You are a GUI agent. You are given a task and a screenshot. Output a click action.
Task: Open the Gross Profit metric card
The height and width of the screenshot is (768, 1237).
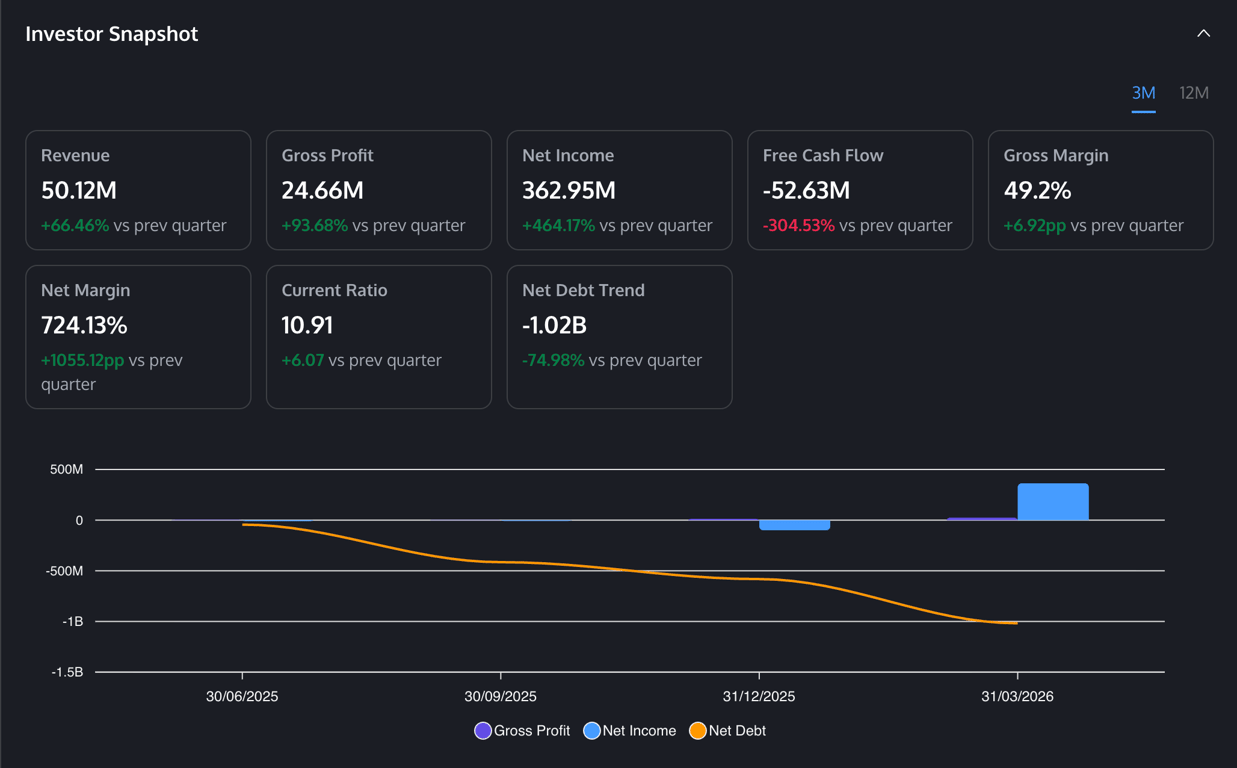379,190
